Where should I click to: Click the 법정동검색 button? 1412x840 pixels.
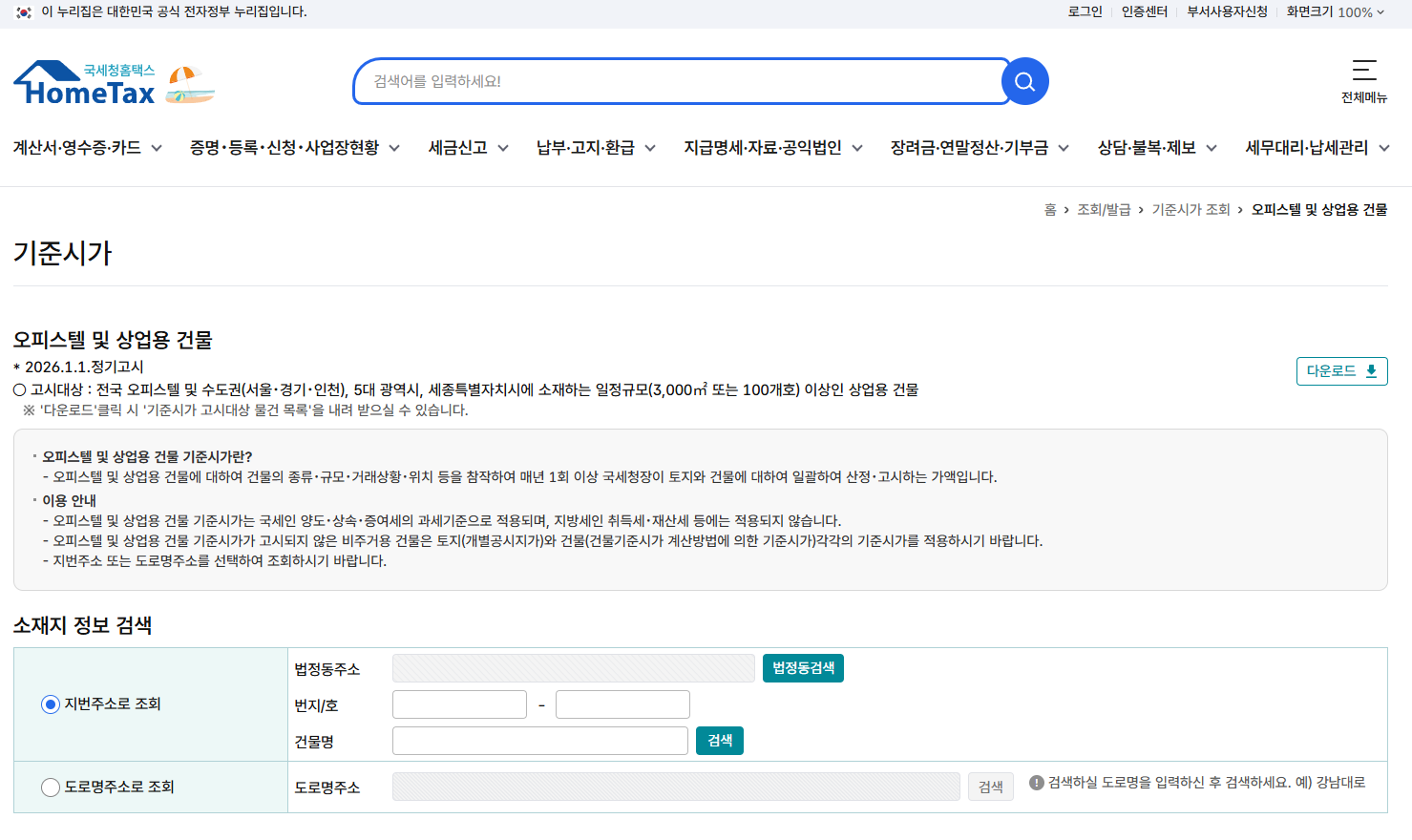(x=803, y=668)
